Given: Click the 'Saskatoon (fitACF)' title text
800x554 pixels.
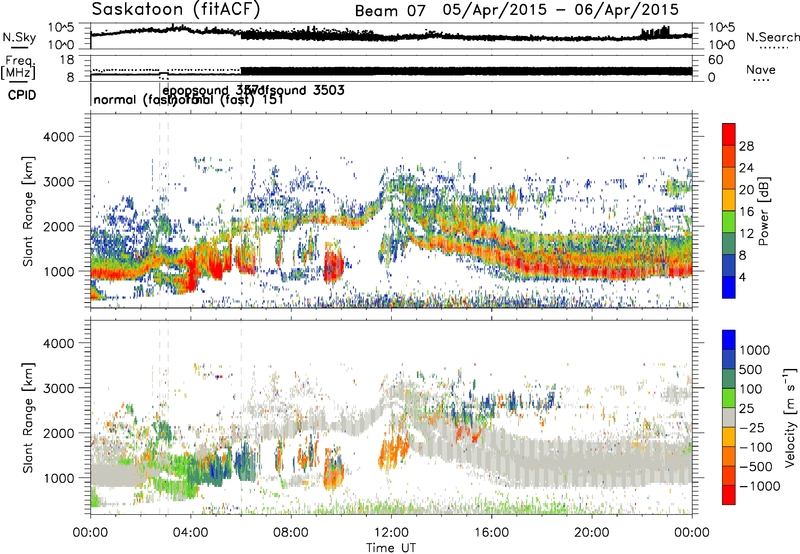Looking at the screenshot, I should coord(176,9).
